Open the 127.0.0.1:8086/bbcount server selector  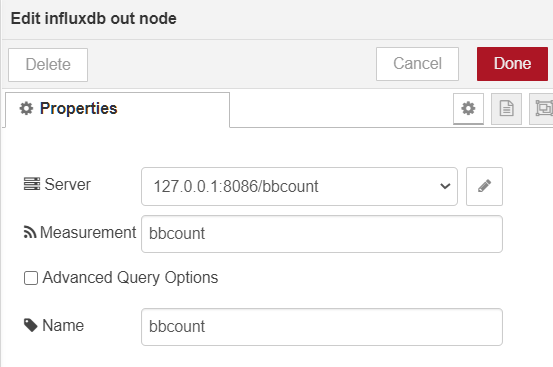(x=299, y=186)
